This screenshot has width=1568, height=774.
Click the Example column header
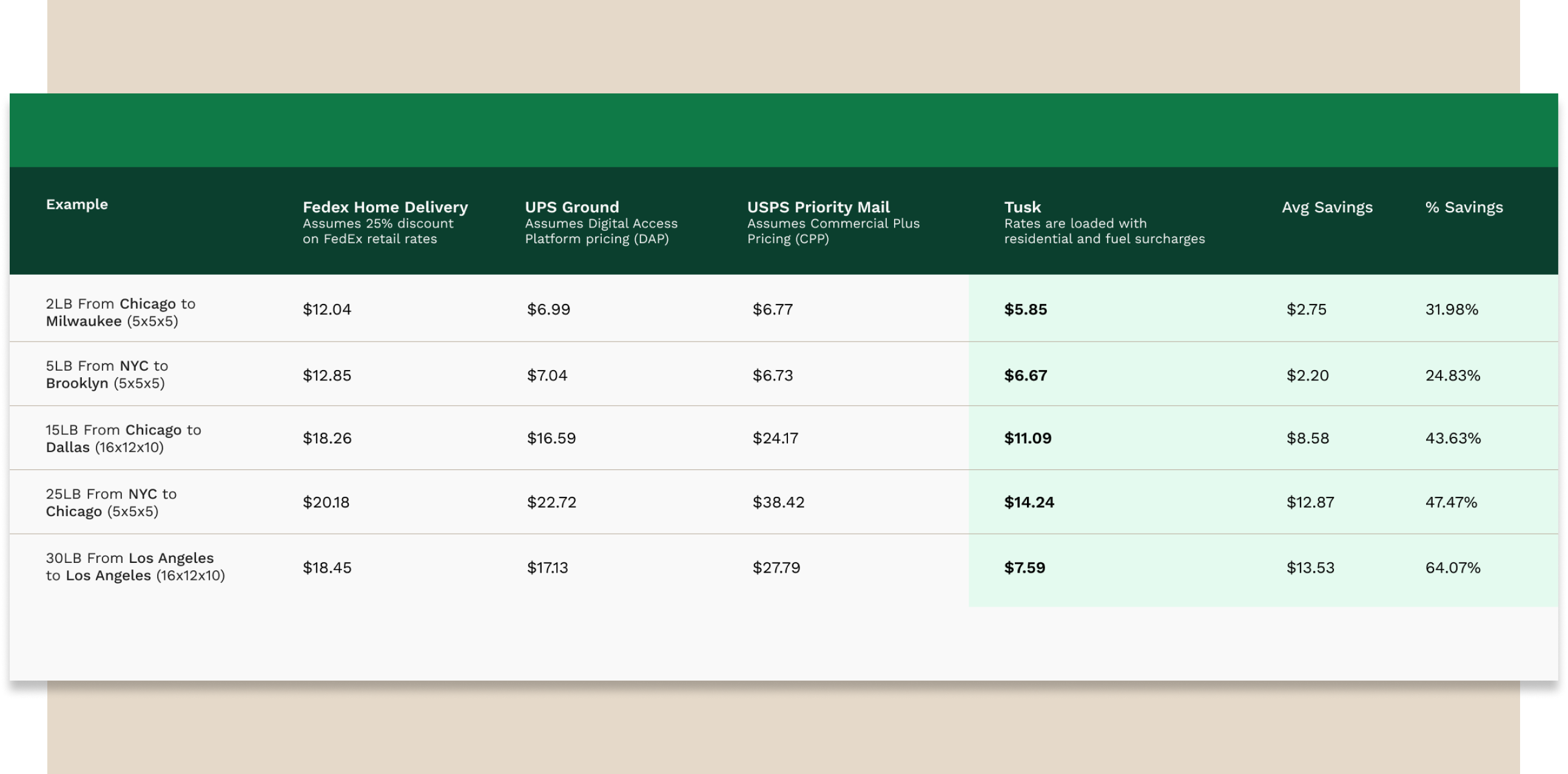pyautogui.click(x=76, y=204)
